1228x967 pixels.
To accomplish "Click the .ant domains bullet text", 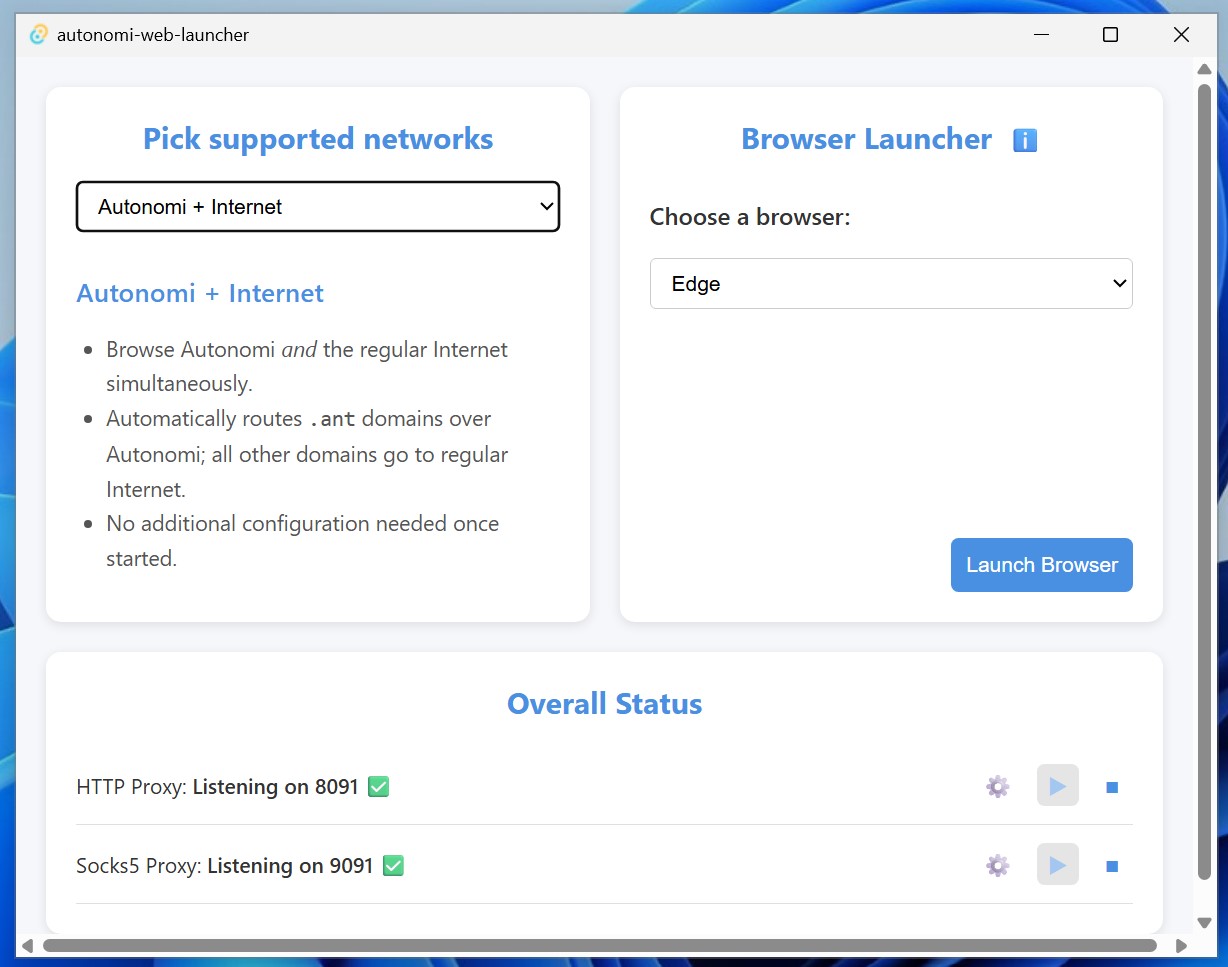I will click(307, 454).
